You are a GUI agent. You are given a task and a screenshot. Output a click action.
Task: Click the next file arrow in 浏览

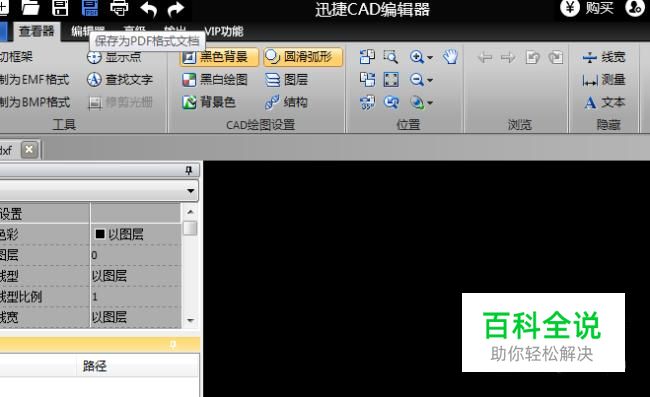click(508, 57)
